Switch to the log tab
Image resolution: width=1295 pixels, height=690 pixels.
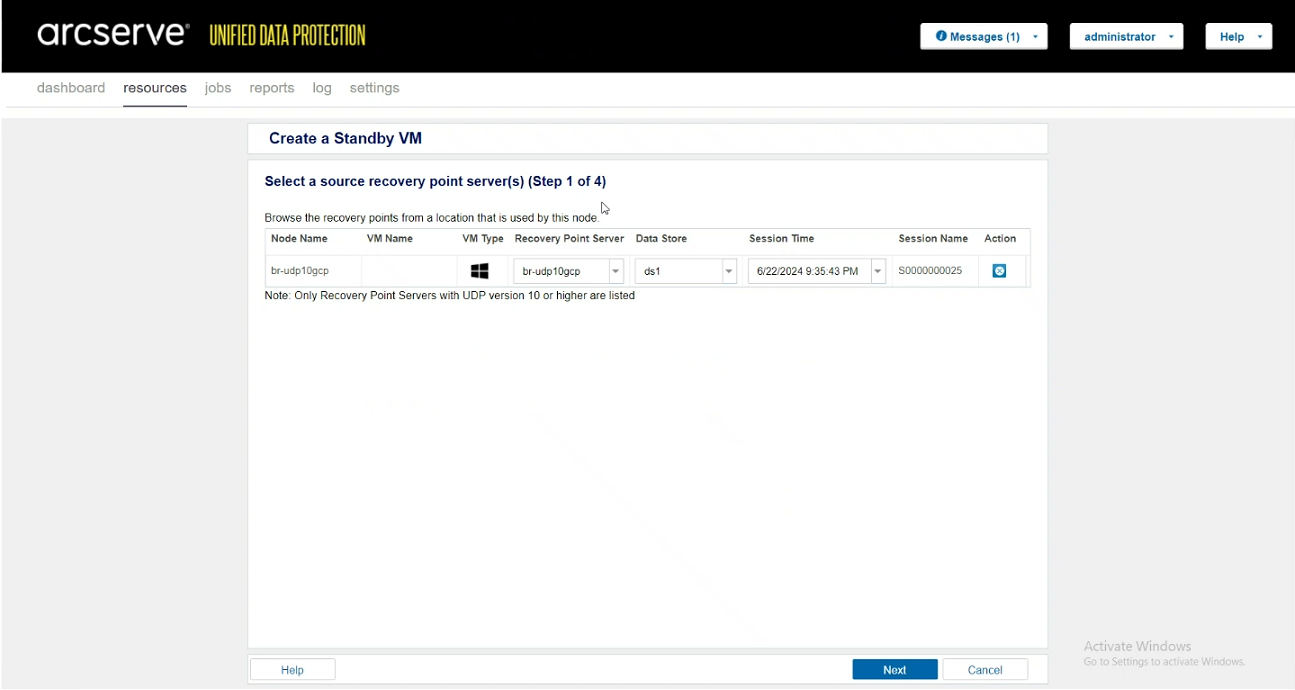(x=322, y=88)
